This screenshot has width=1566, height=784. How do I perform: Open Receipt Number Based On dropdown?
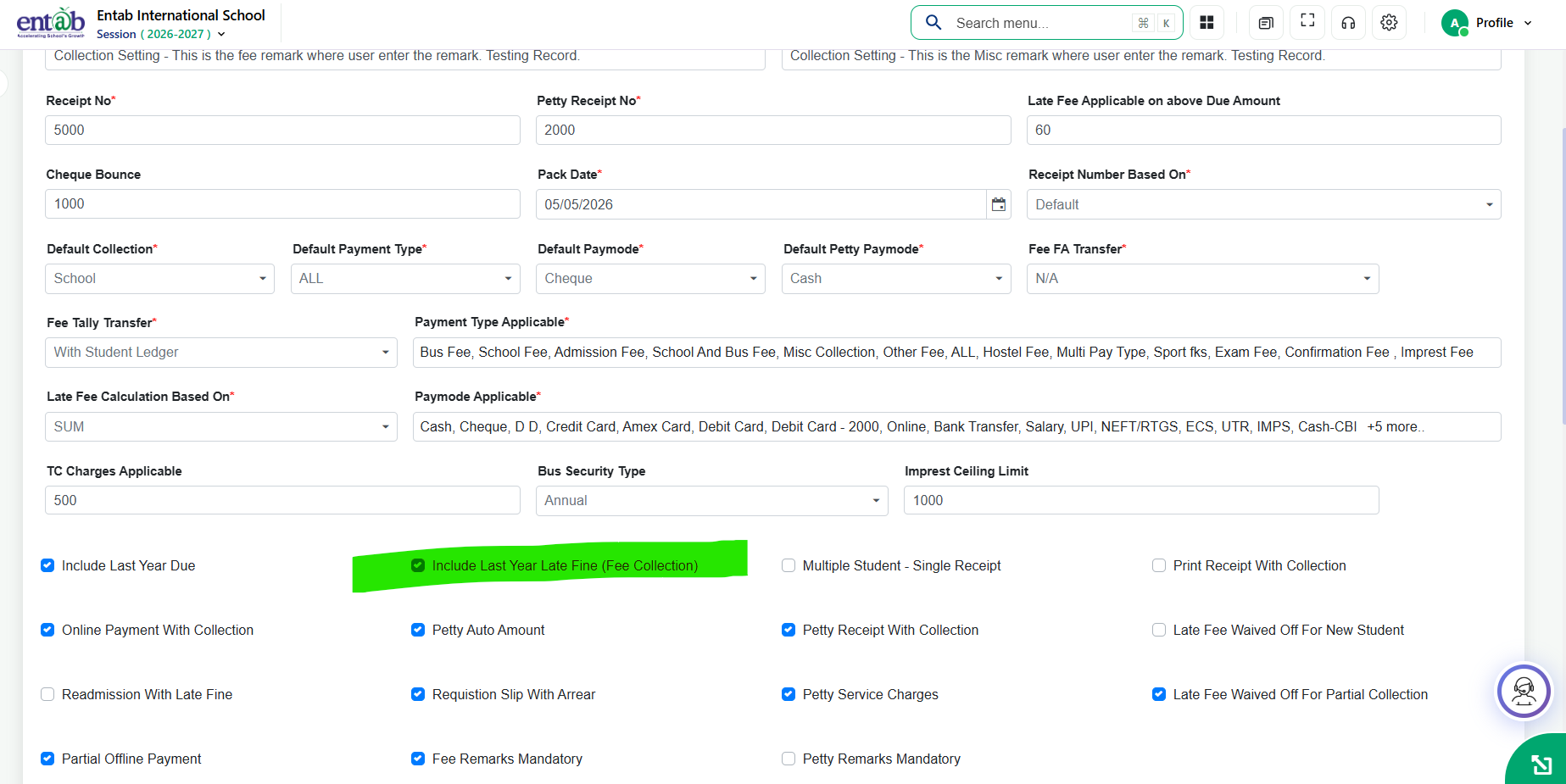pyautogui.click(x=1263, y=204)
